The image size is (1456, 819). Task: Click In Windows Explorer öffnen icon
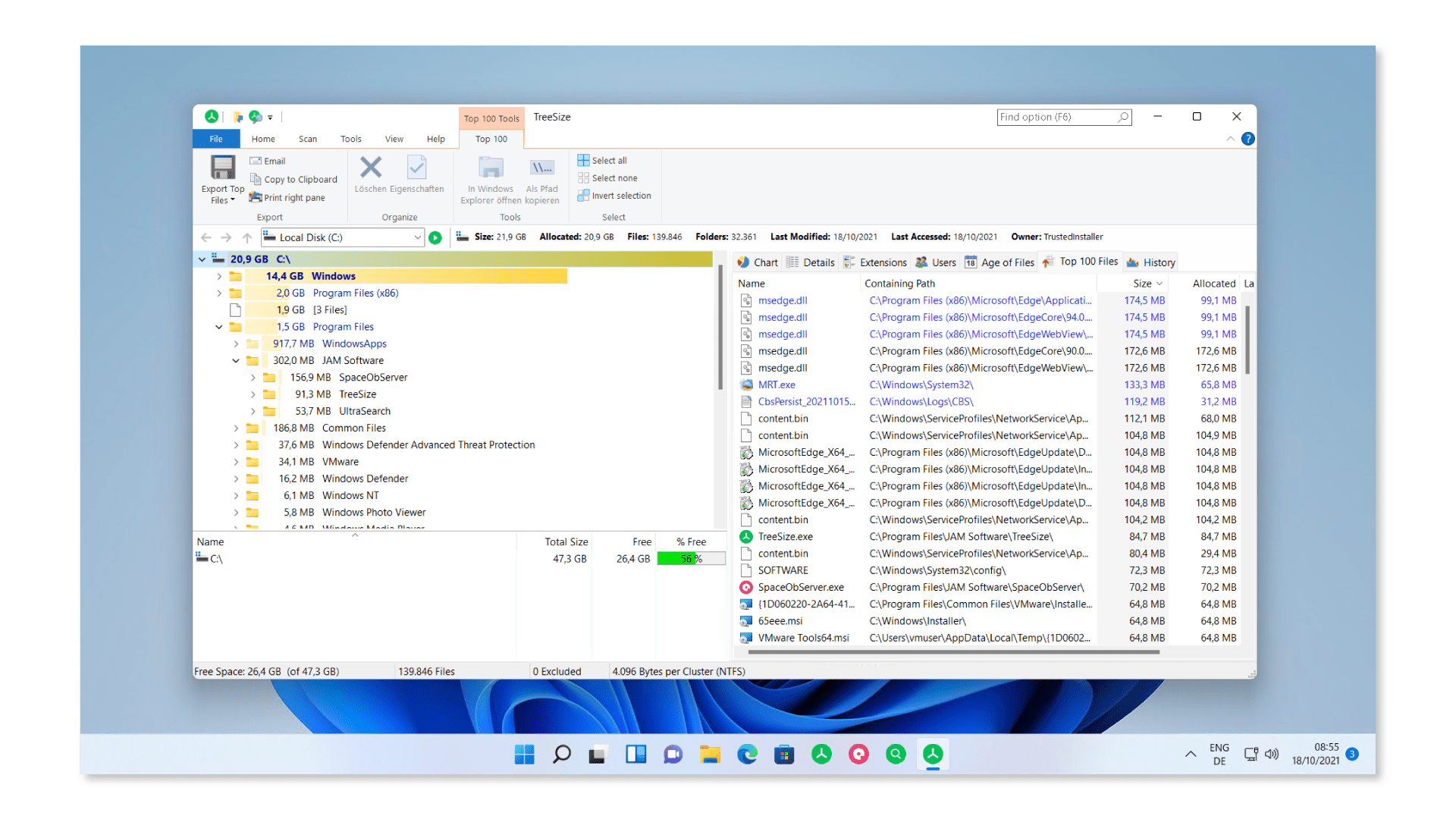[x=491, y=168]
